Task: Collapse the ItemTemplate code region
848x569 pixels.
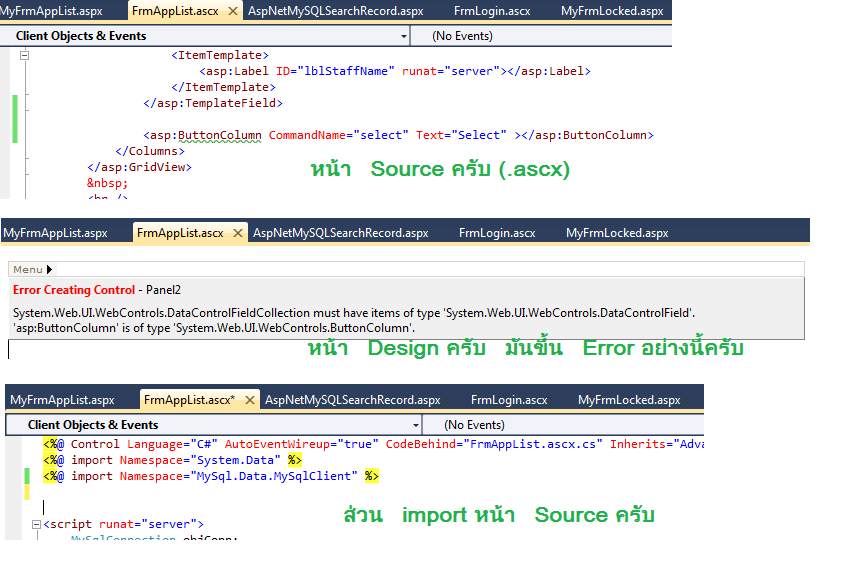Action: coord(24,55)
